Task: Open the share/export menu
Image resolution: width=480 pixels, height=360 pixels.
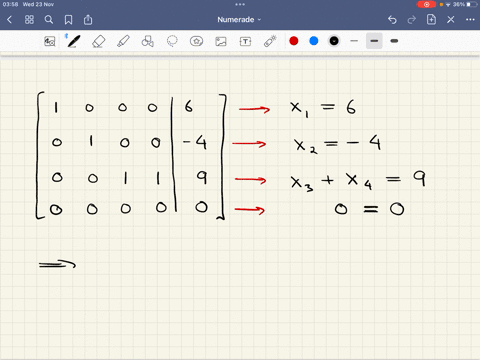Action: [88, 19]
